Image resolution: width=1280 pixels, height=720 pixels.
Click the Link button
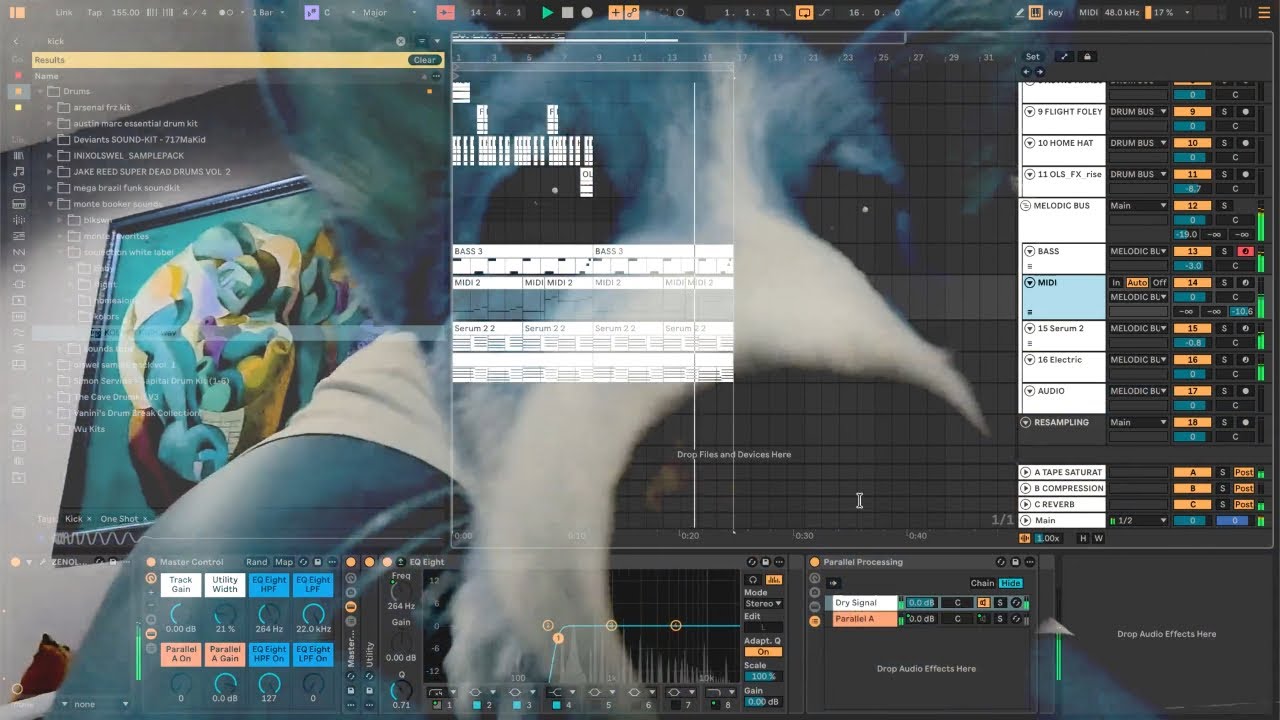point(64,13)
